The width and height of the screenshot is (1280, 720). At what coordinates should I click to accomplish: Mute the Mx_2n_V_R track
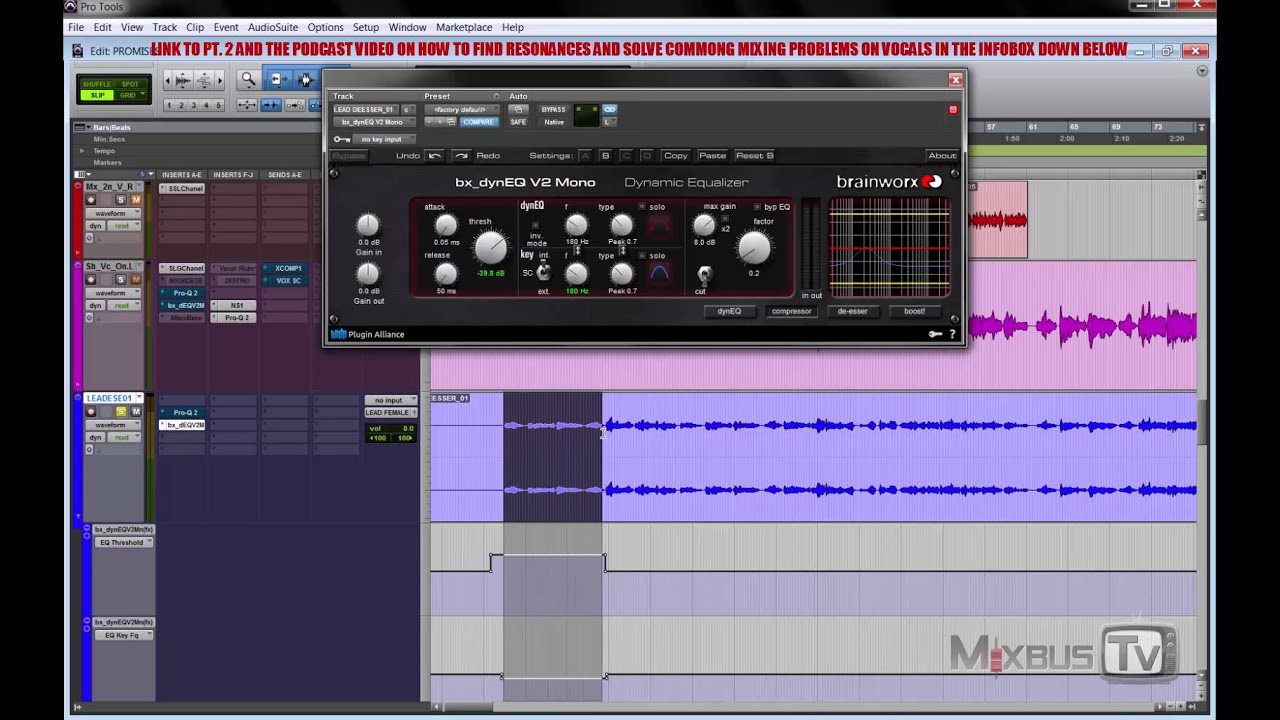(136, 199)
